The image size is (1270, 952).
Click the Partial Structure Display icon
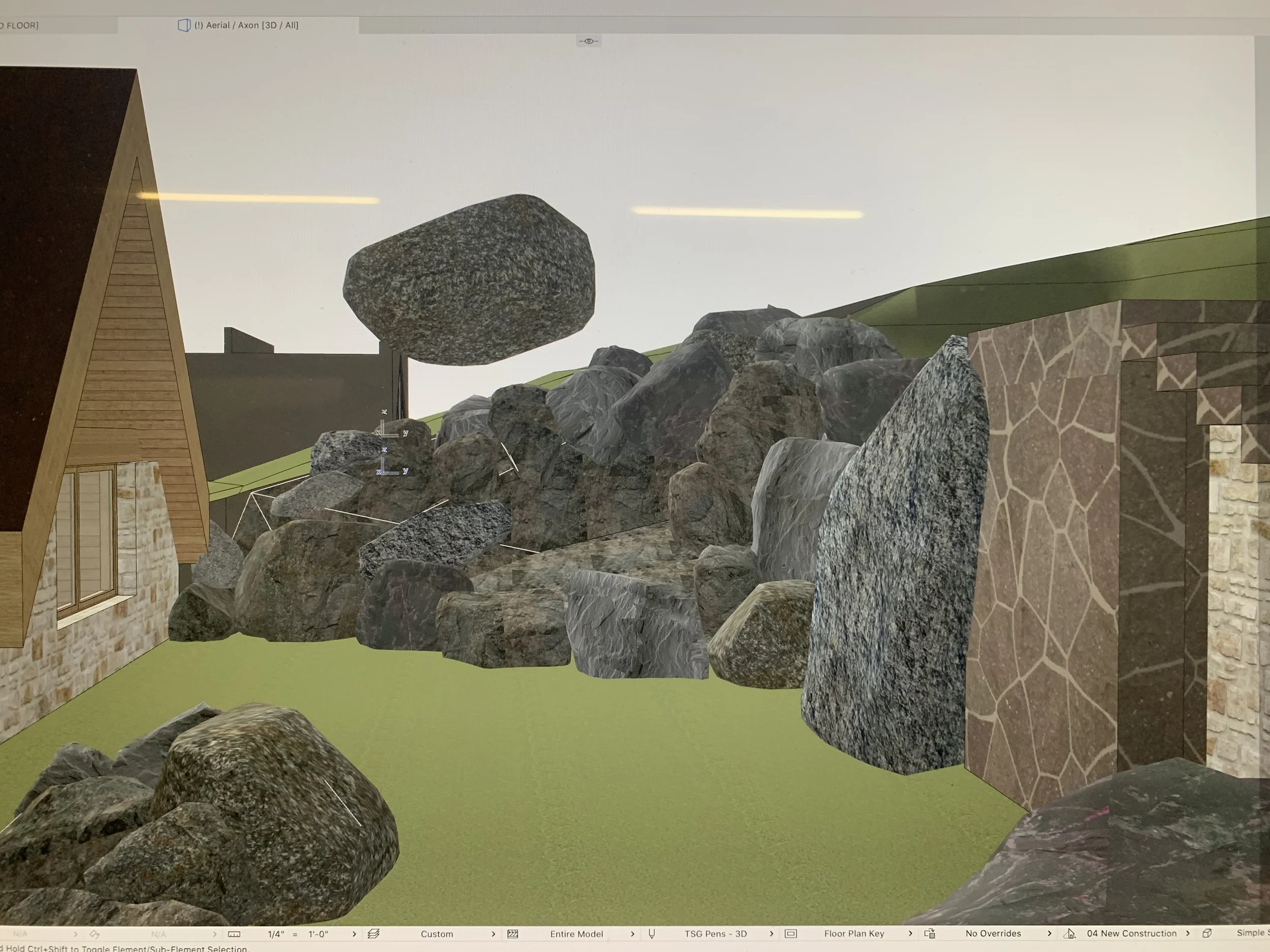pyautogui.click(x=513, y=934)
